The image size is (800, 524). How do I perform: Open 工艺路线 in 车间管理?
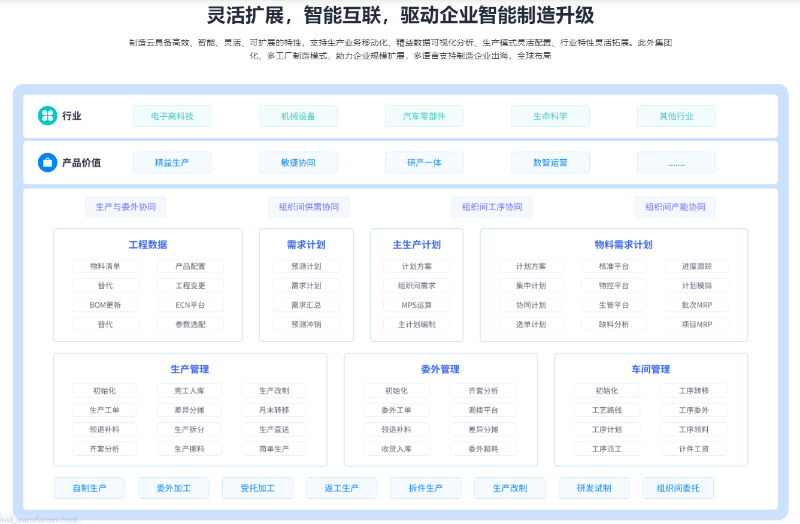click(607, 410)
